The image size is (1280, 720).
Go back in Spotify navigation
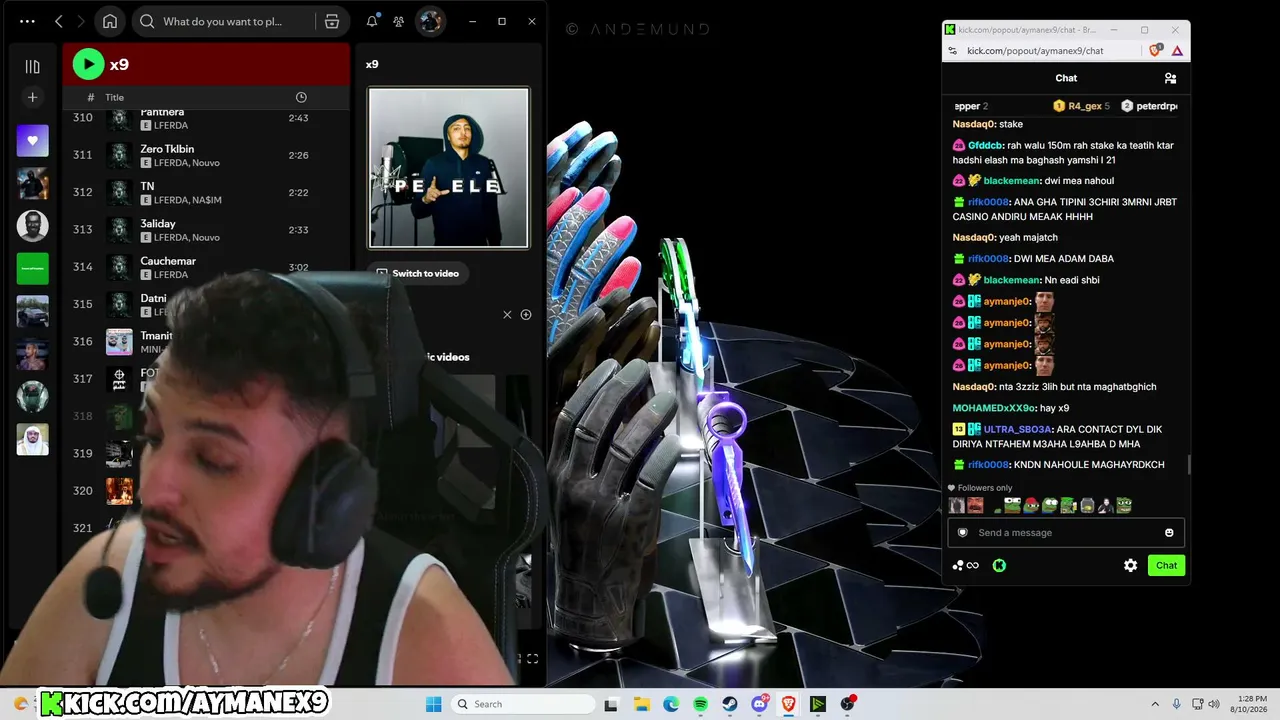point(59,21)
